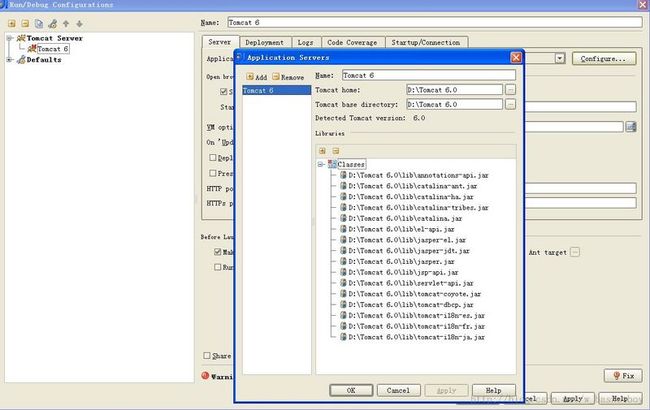
Task: Click the catalina-ant.jar icon
Action: click(x=343, y=186)
